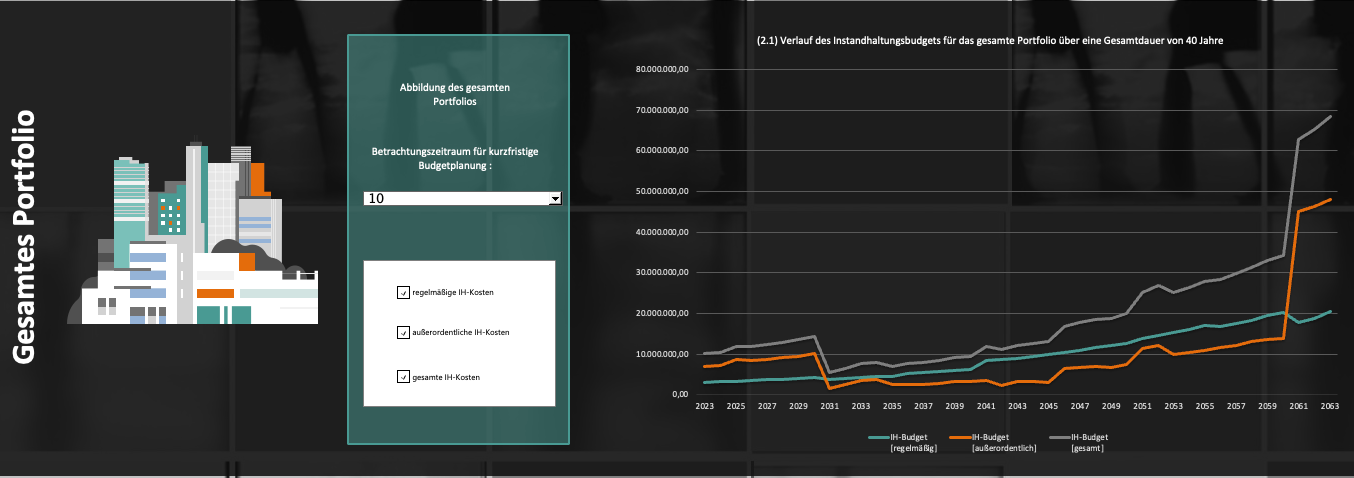This screenshot has height=478, width=1354.
Task: Click the 10.000.000,00 y-axis label
Action: pos(664,354)
